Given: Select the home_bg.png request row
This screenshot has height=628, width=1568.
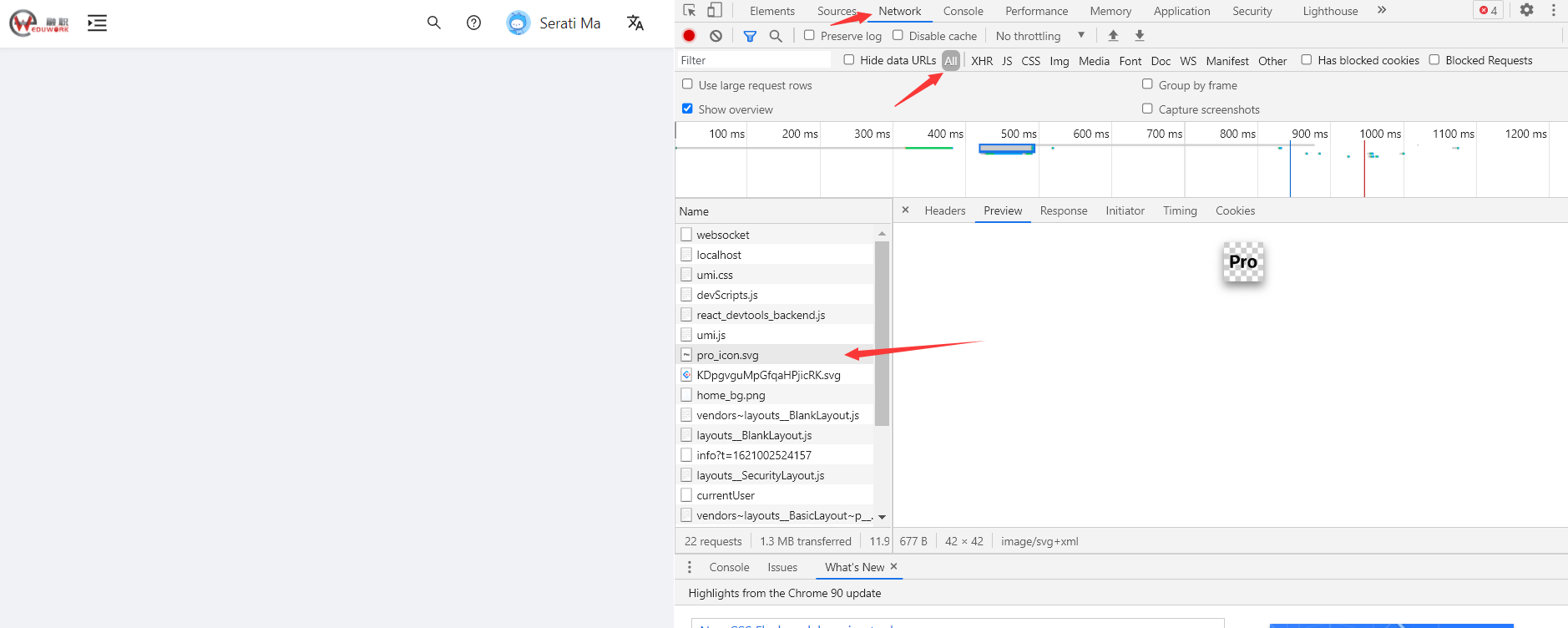Looking at the screenshot, I should click(x=775, y=395).
